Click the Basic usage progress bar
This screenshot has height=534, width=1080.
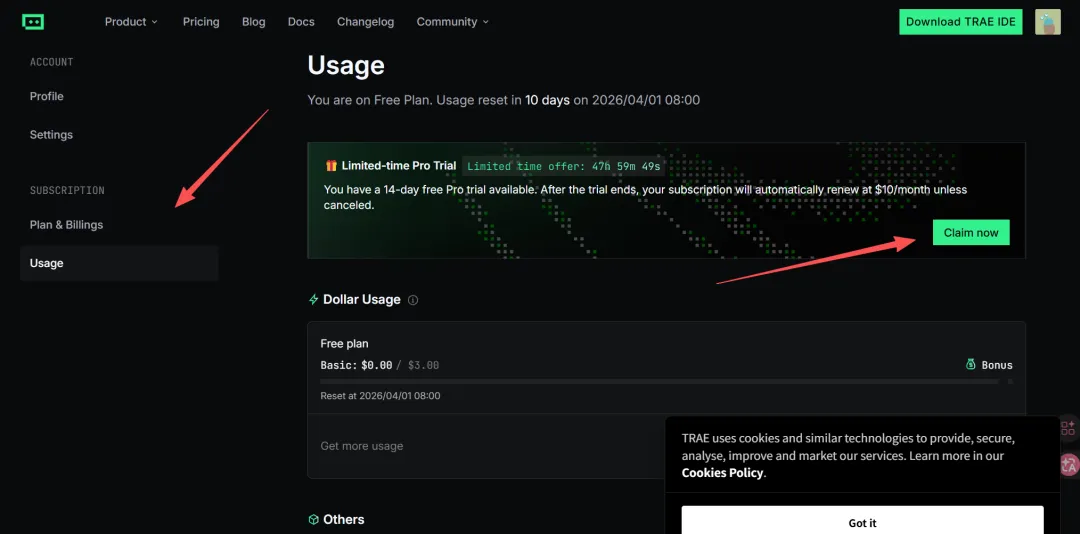click(x=659, y=381)
